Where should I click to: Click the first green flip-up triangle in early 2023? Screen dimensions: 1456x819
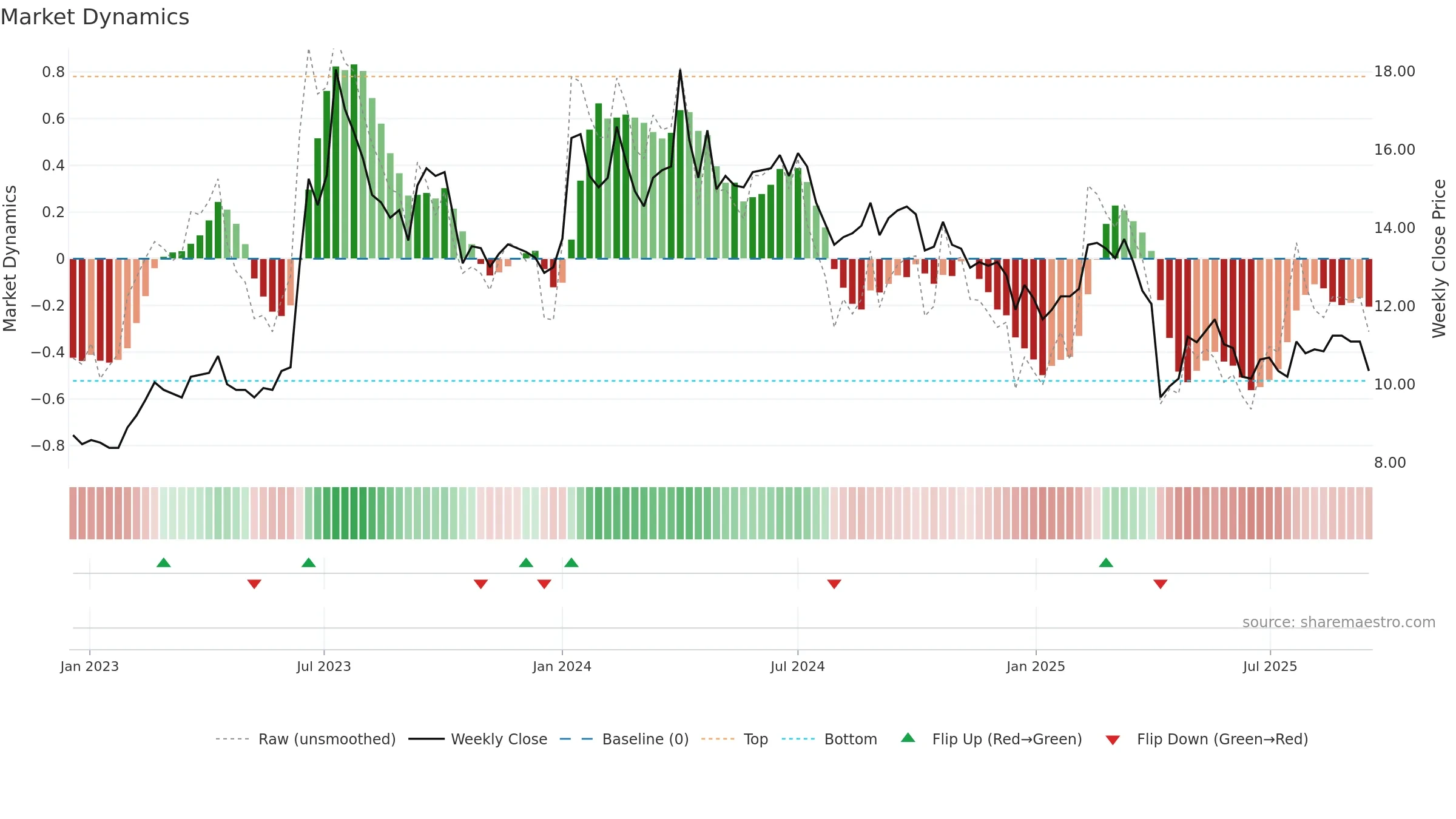pyautogui.click(x=164, y=563)
